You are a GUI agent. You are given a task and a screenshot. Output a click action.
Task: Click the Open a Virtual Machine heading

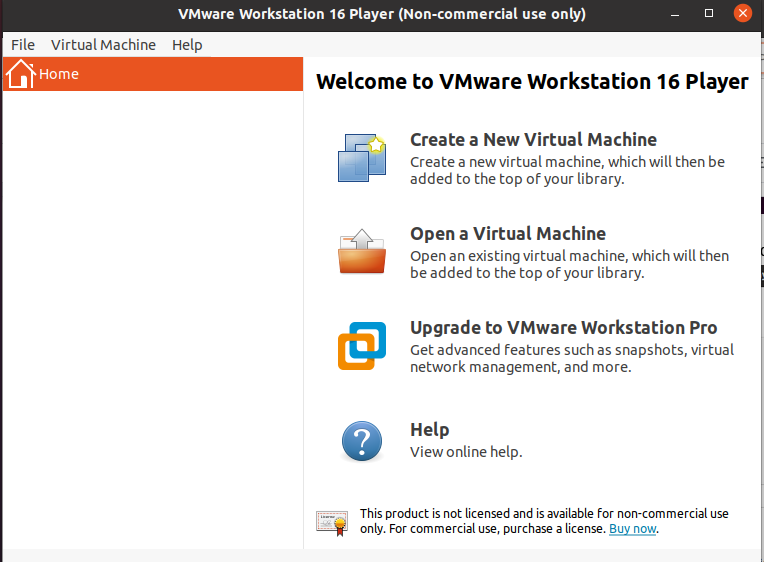click(508, 234)
